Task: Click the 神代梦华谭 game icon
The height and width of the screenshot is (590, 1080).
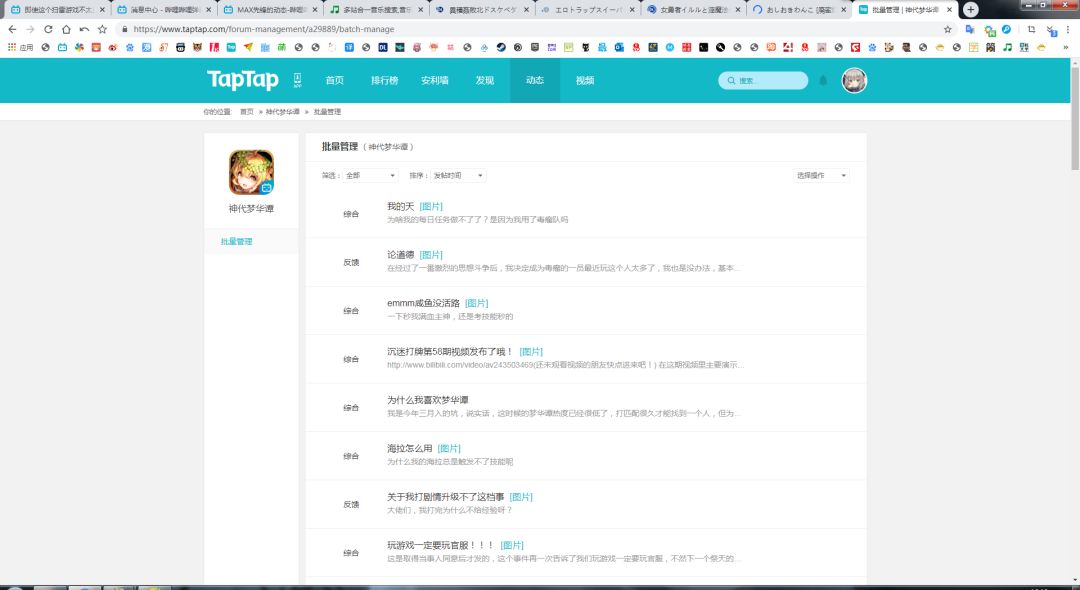Action: 251,172
